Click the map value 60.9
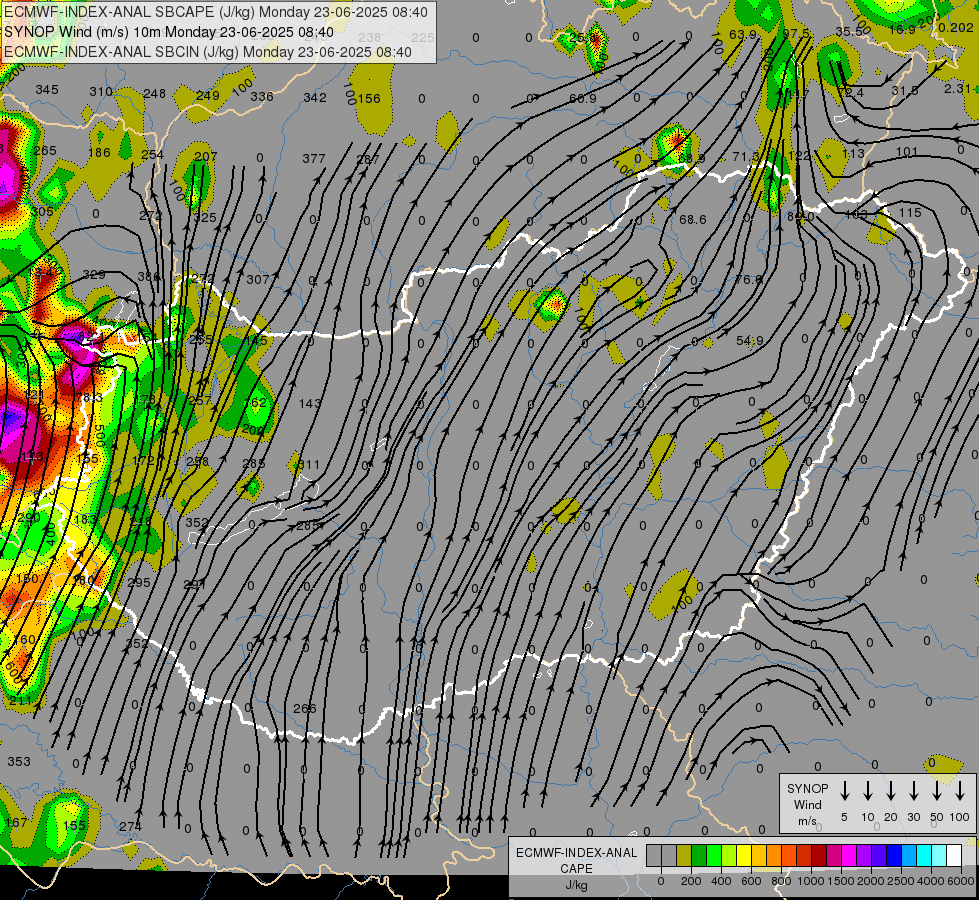 [x=583, y=99]
